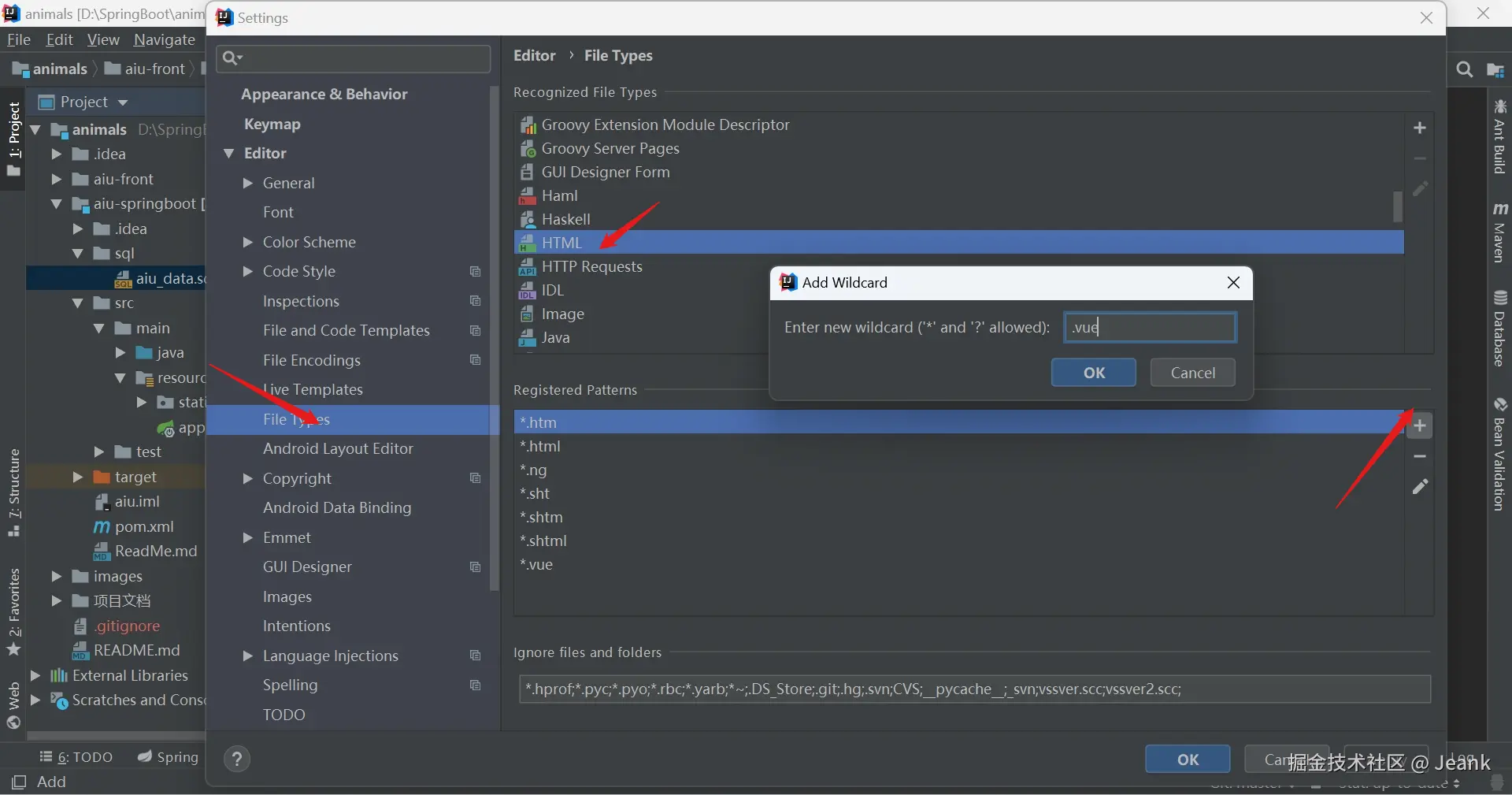Viewport: 1512px width, 795px height.
Task: Click Cancel in Add Wildcard dialog
Action: pyautogui.click(x=1192, y=373)
